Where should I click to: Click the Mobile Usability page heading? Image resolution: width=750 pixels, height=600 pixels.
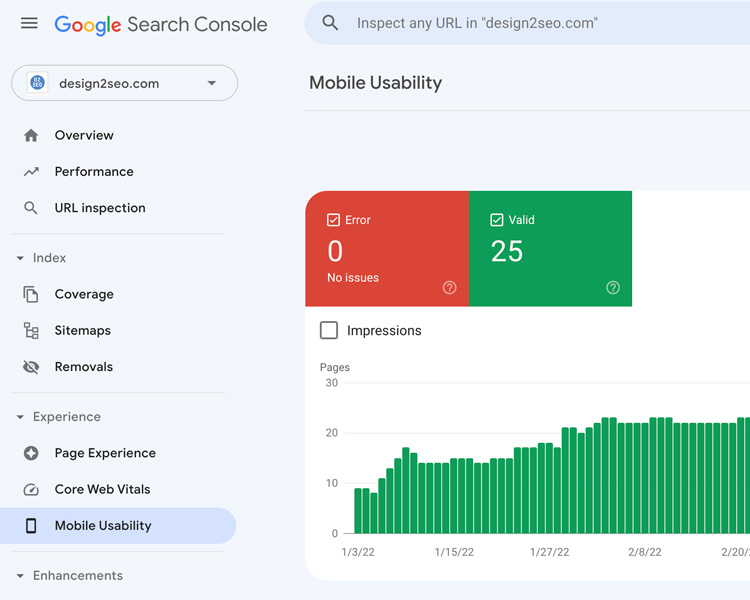[x=375, y=83]
